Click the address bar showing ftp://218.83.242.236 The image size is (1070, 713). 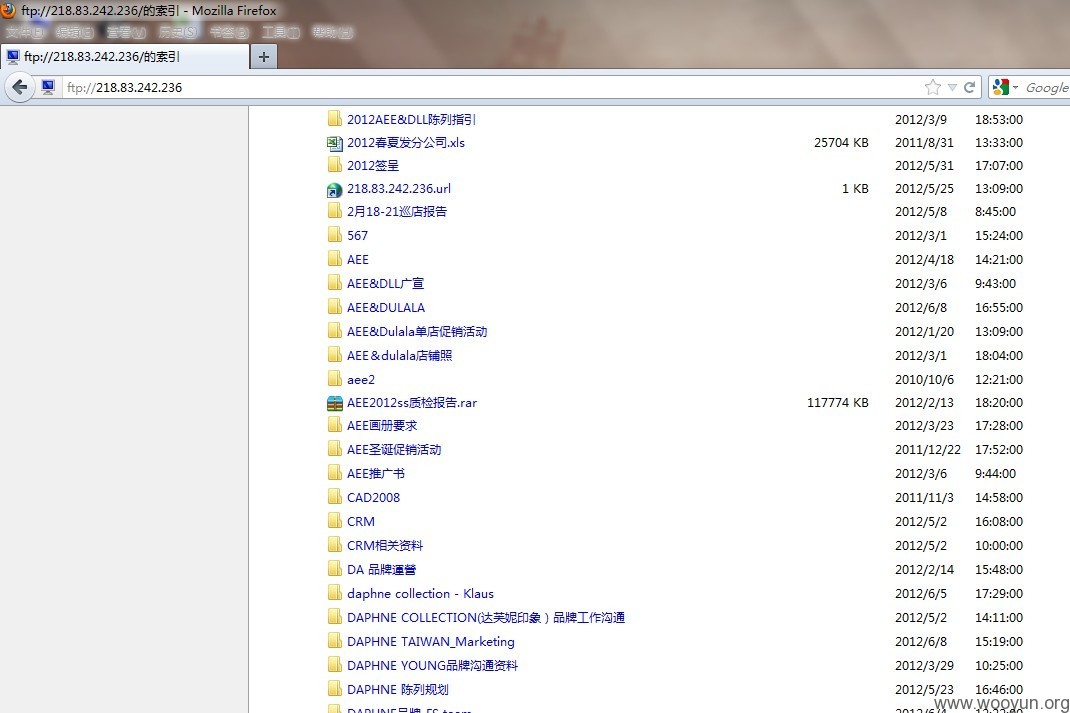493,87
